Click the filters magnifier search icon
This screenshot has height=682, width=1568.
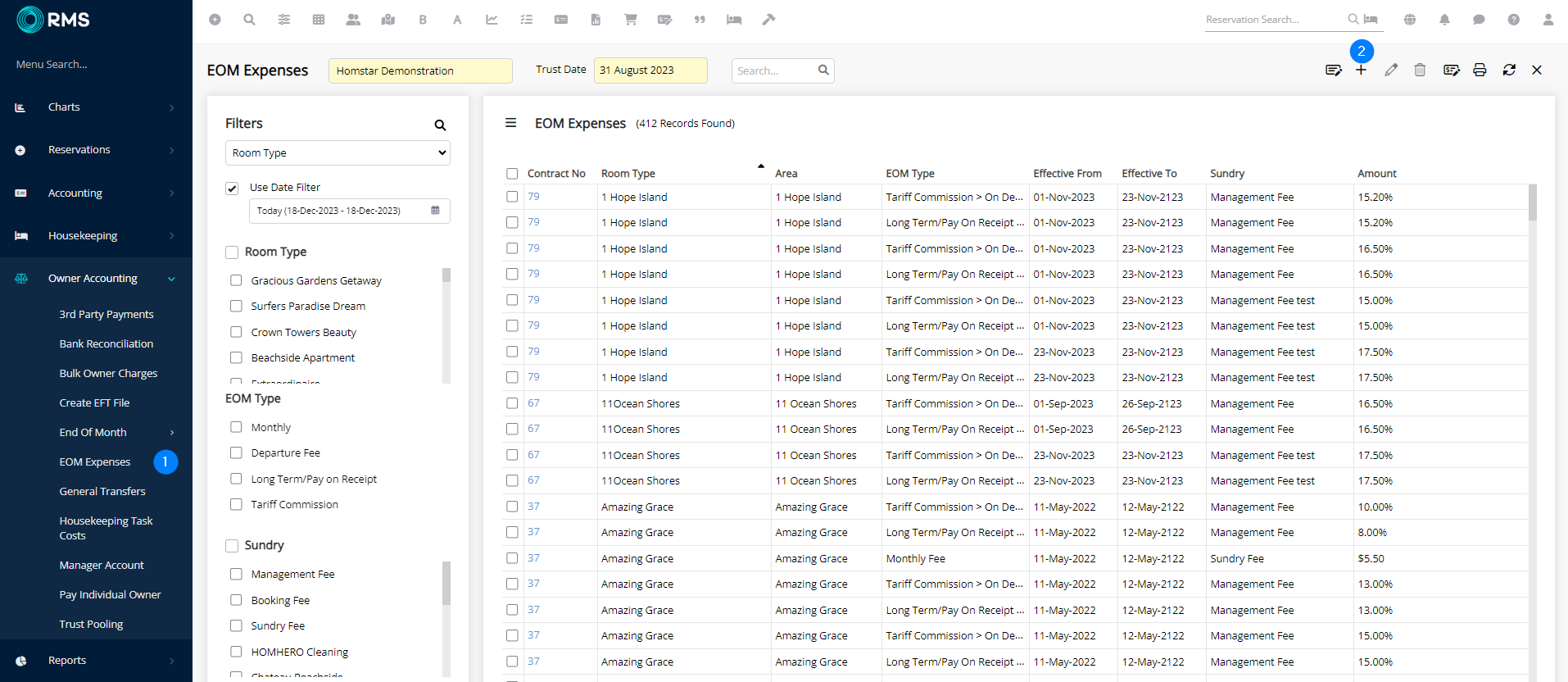tap(440, 125)
